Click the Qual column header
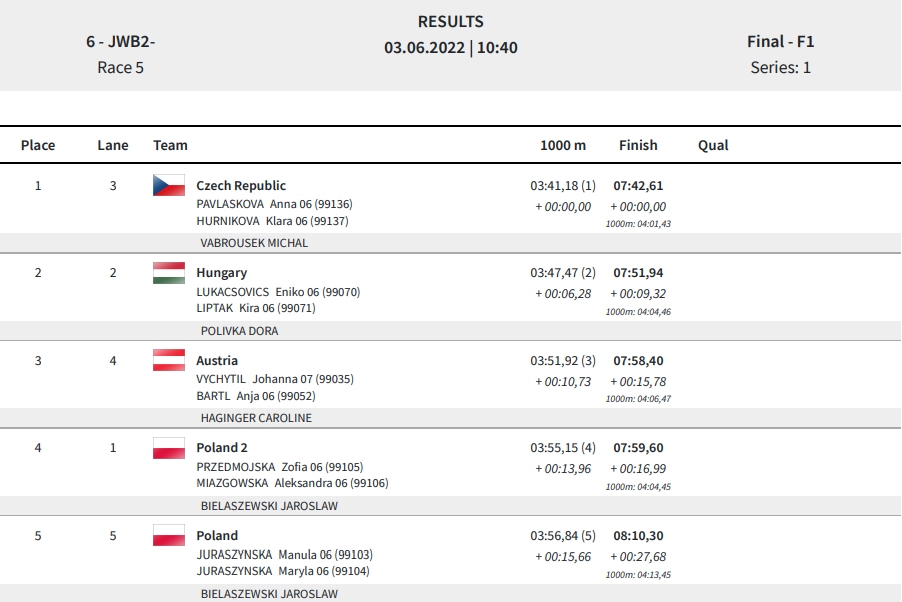 (x=713, y=145)
